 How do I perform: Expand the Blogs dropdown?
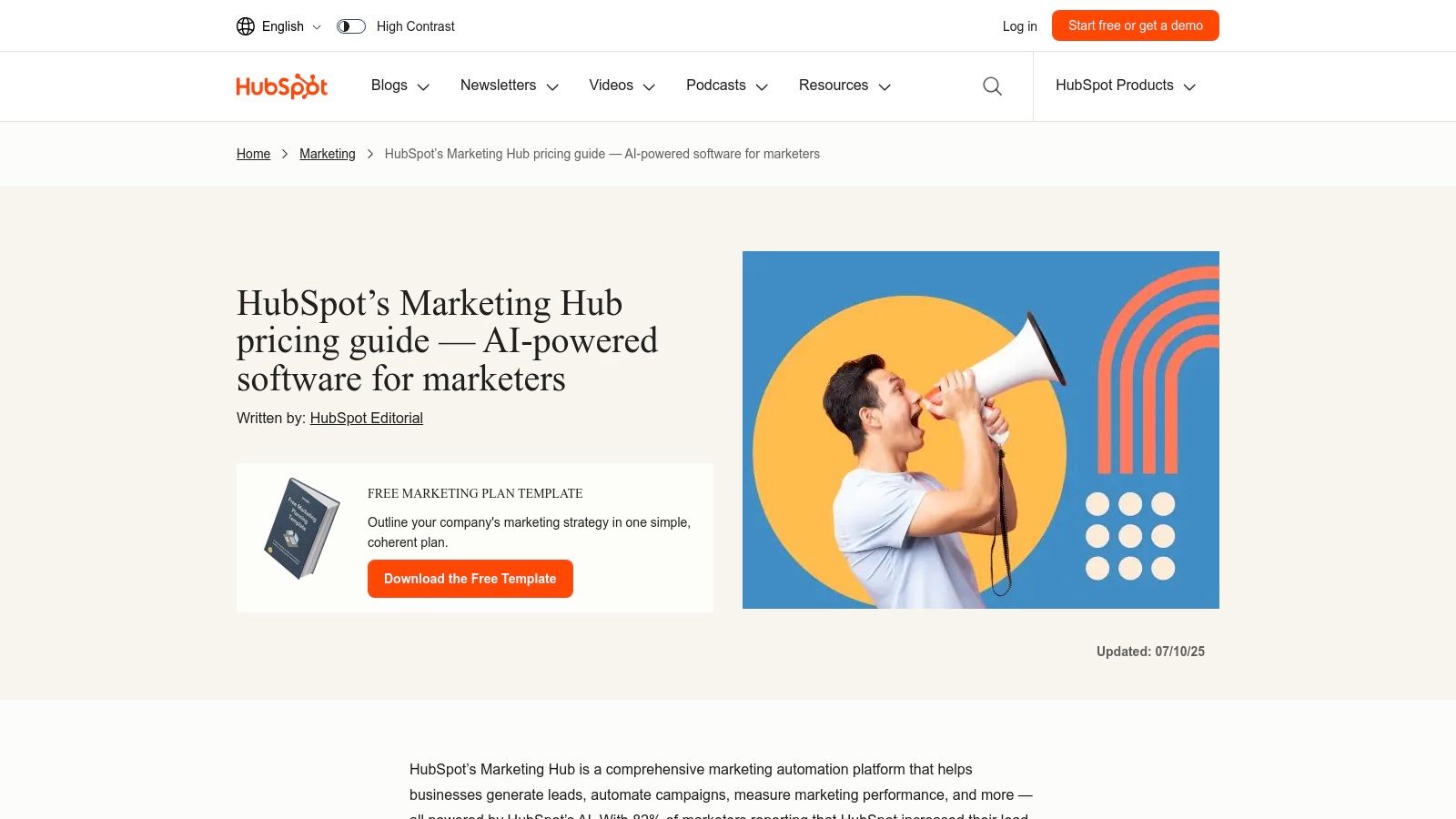pyautogui.click(x=399, y=86)
